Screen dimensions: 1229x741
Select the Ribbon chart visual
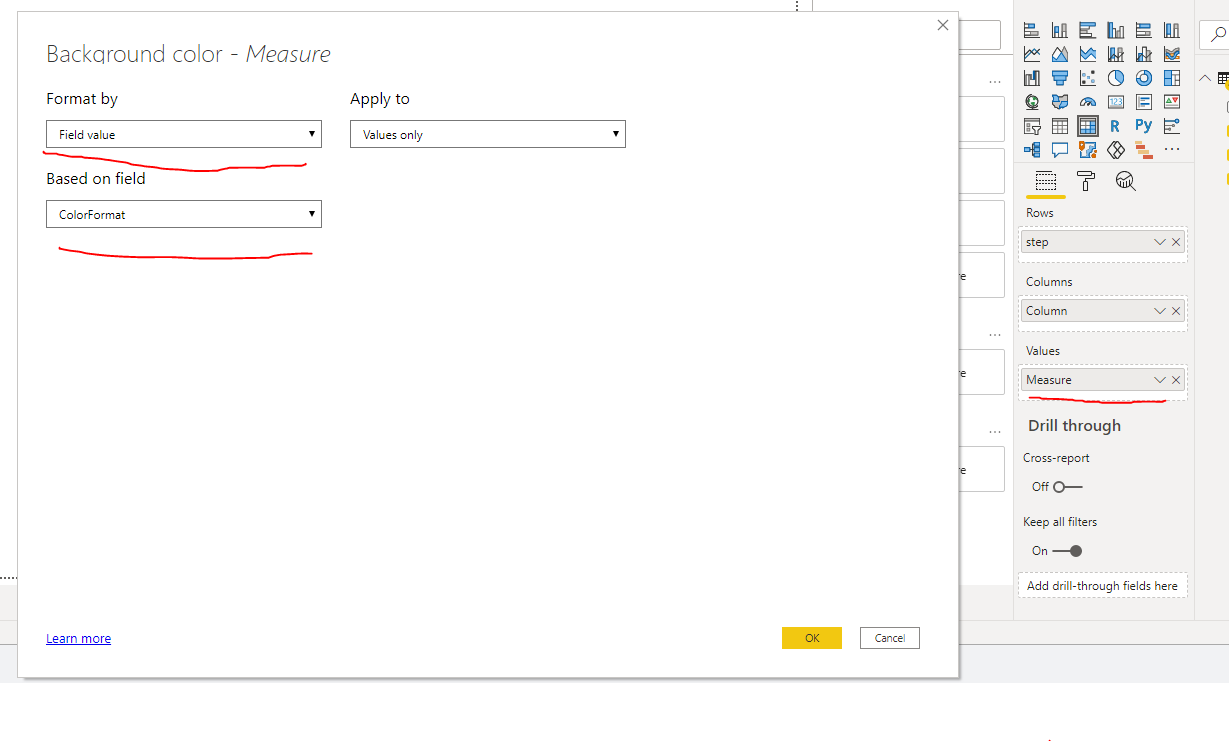coord(1172,54)
